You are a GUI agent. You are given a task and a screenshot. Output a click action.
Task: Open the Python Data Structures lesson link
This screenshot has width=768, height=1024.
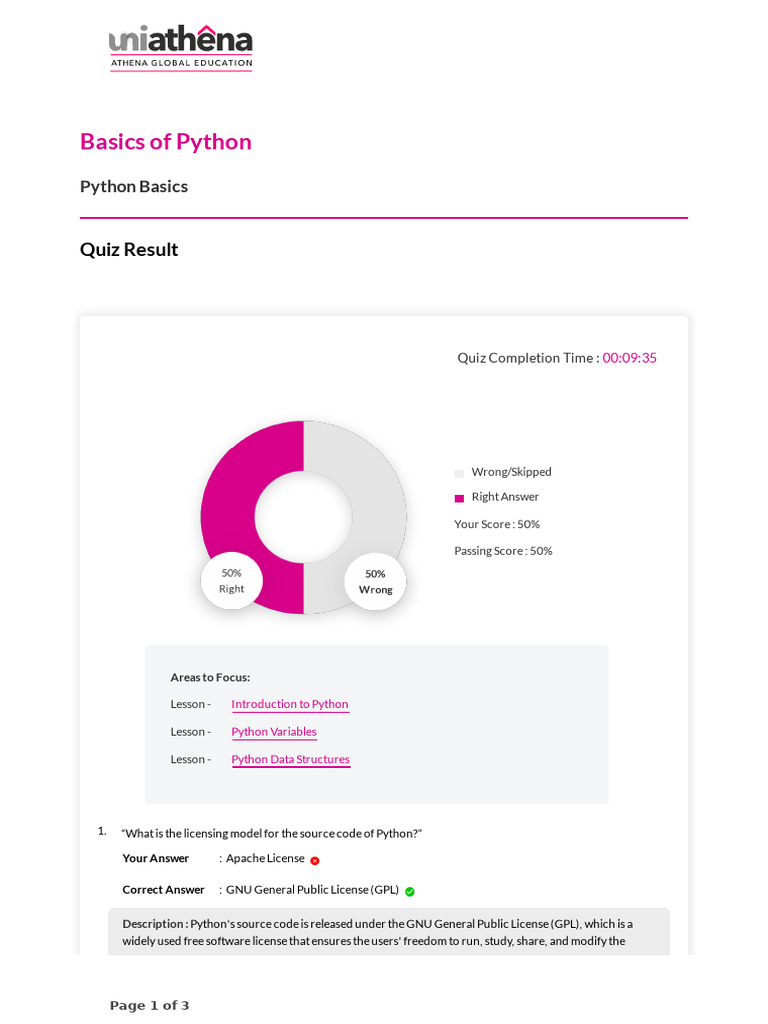click(x=291, y=760)
